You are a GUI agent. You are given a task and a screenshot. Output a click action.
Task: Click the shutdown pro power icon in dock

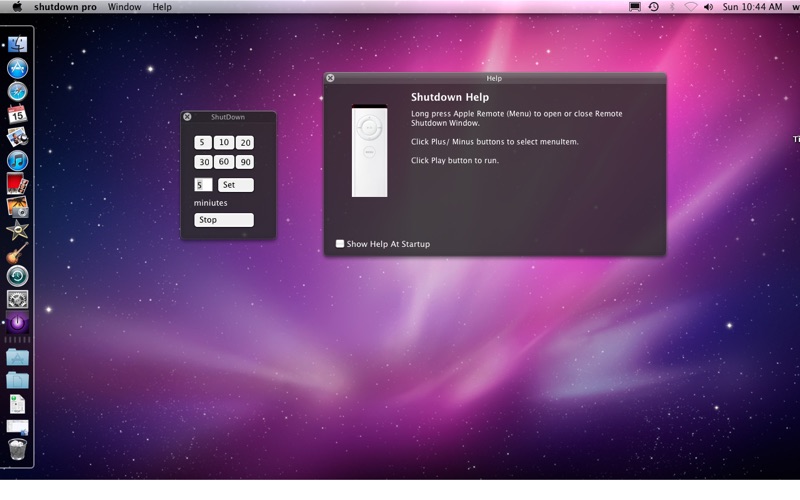point(17,322)
